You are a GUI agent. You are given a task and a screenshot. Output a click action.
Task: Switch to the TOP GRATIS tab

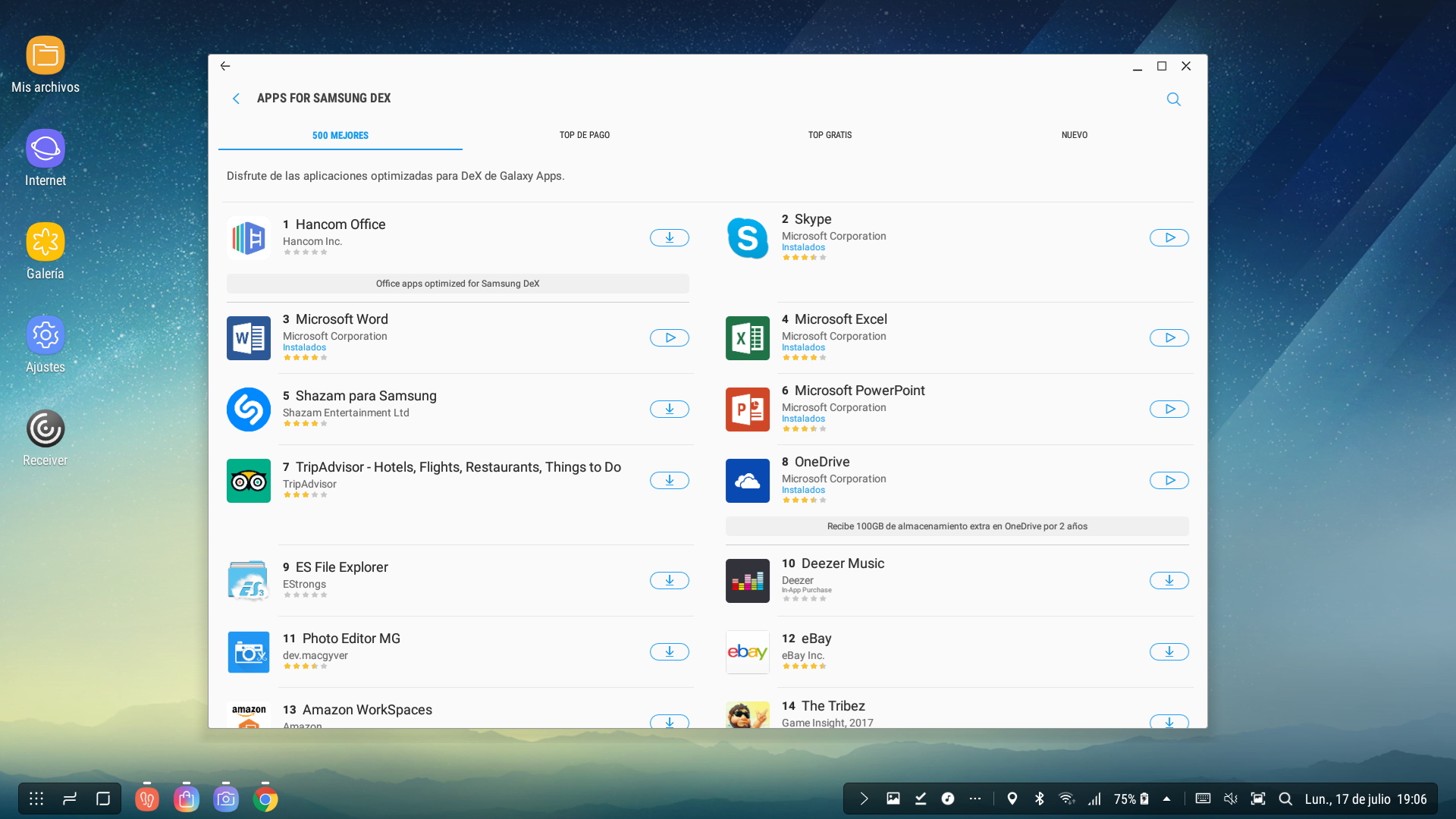(830, 136)
